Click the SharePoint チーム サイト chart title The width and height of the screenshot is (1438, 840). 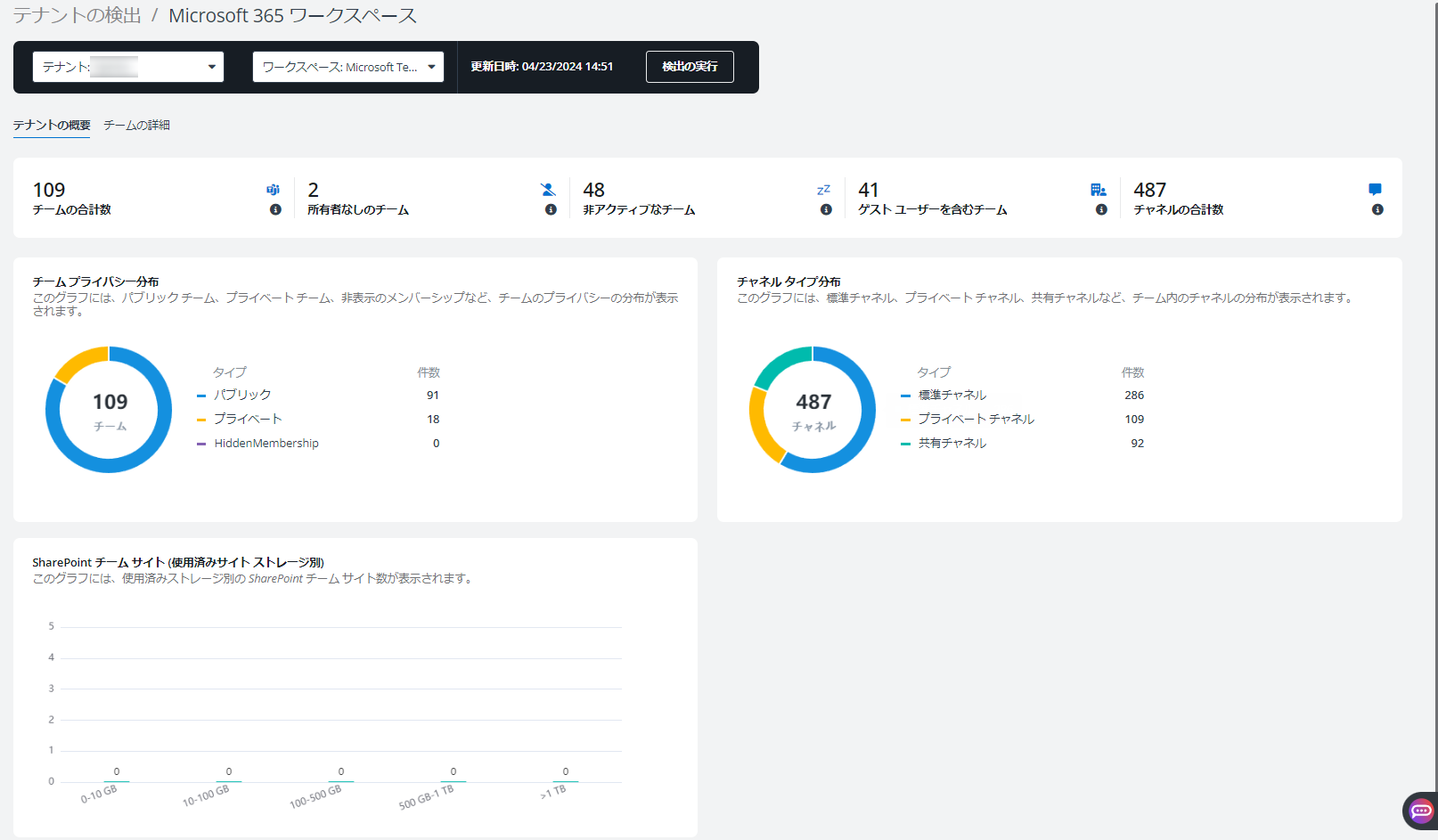point(178,562)
